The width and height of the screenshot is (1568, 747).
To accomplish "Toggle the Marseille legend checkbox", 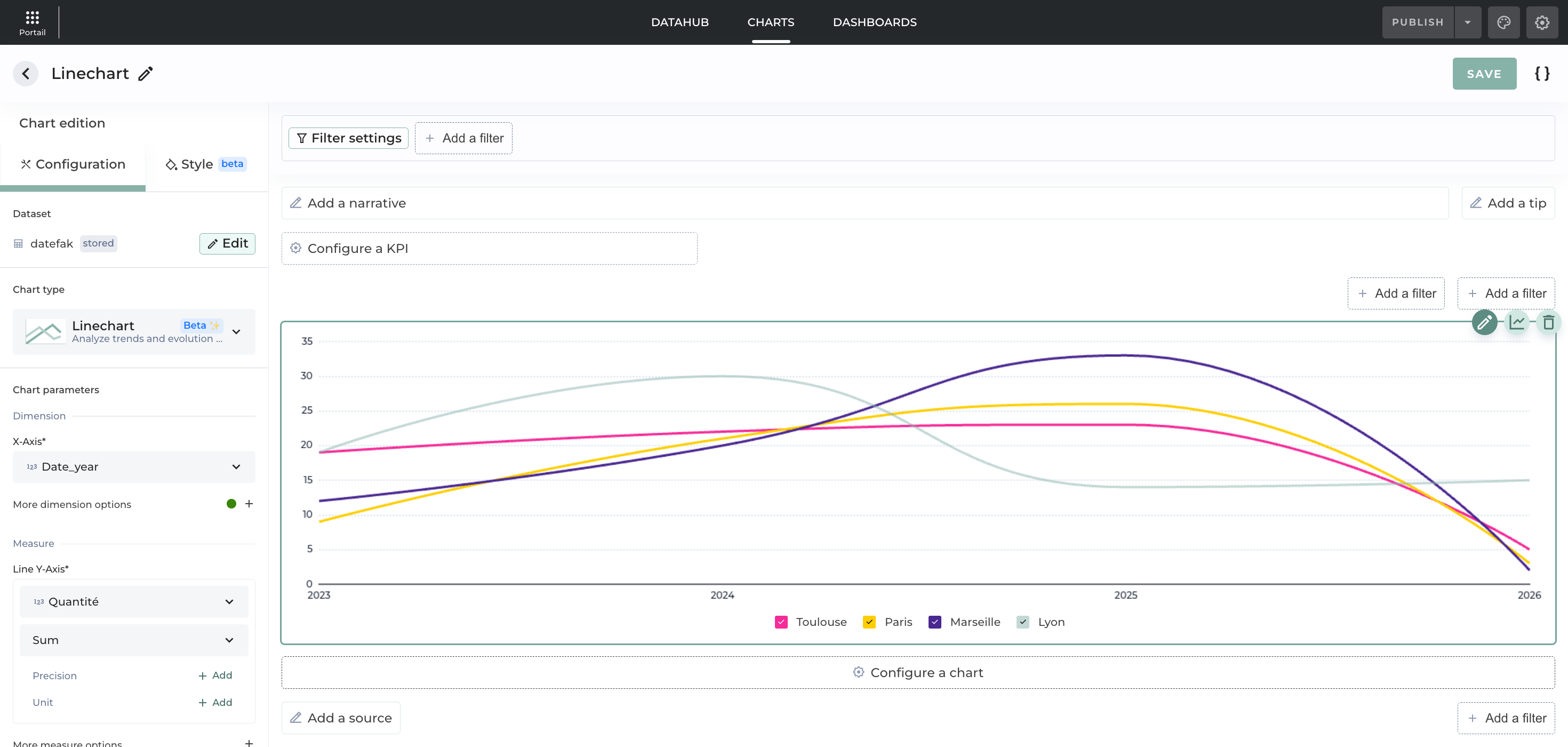I will [x=935, y=622].
